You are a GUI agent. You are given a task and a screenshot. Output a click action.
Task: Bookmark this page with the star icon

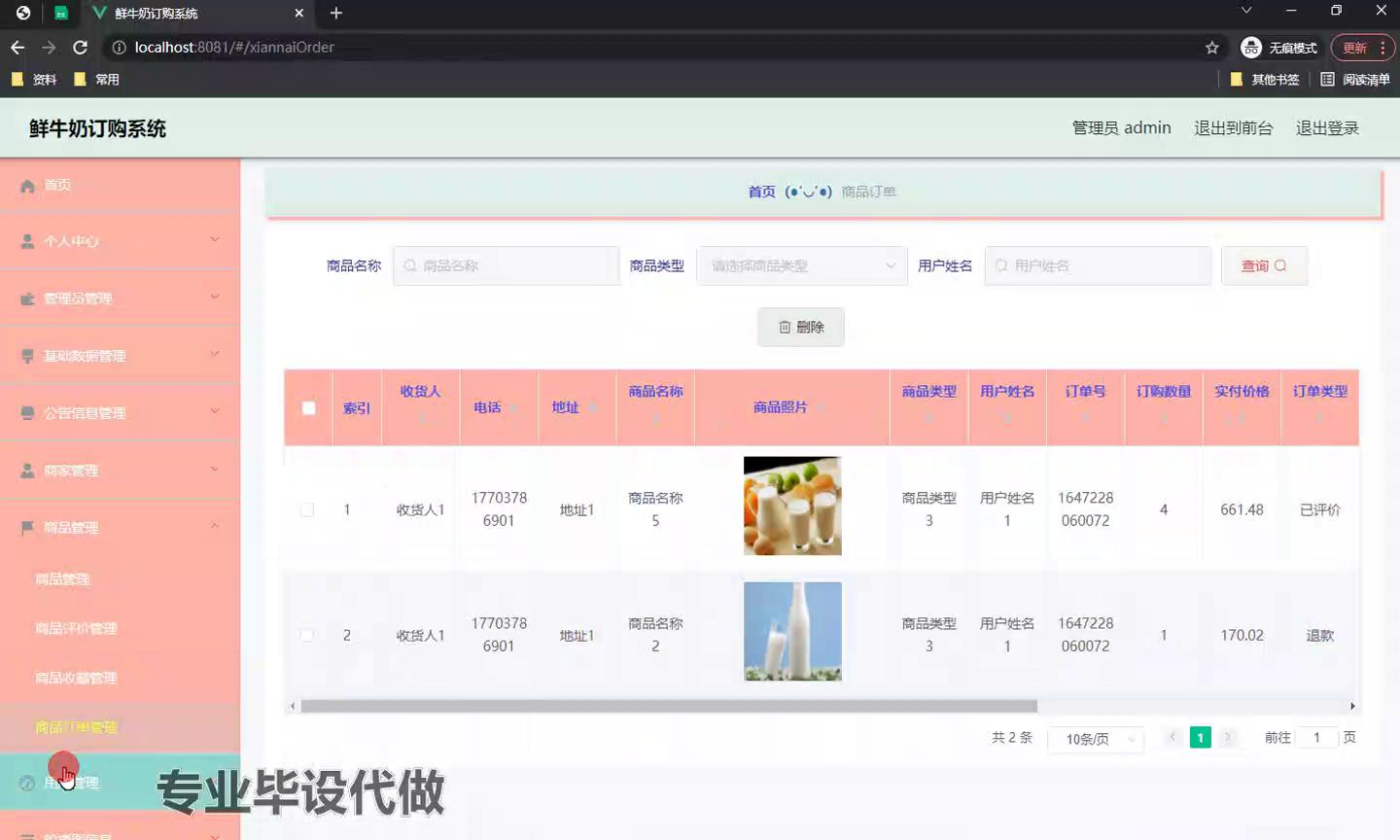pos(1211,48)
